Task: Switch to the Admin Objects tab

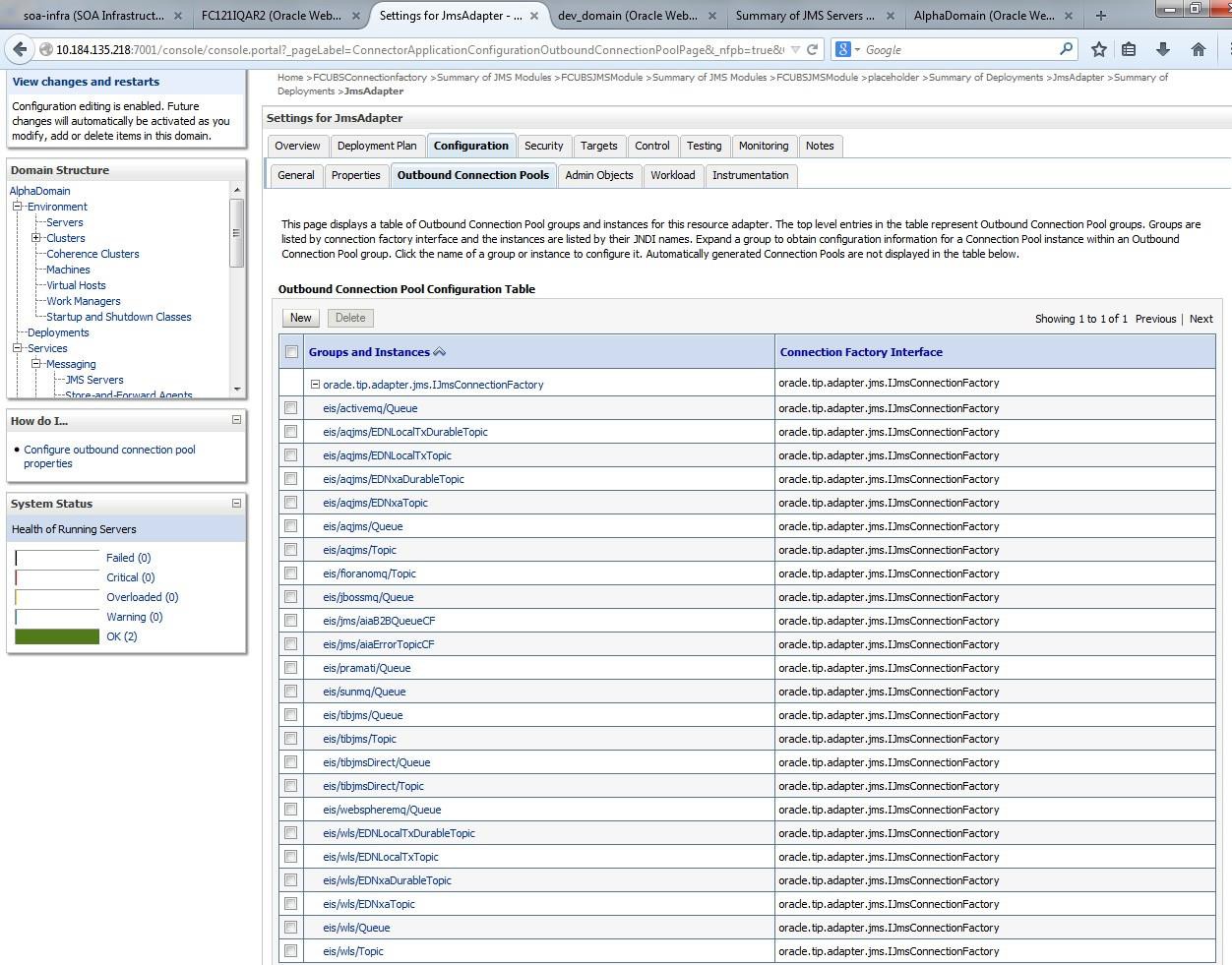Action: pos(598,175)
